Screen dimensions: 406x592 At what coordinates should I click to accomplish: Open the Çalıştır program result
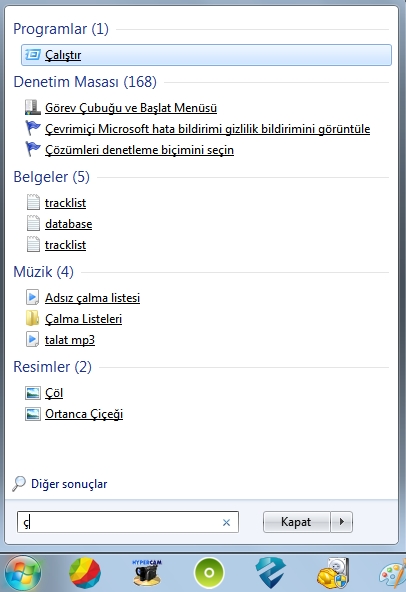(x=206, y=55)
